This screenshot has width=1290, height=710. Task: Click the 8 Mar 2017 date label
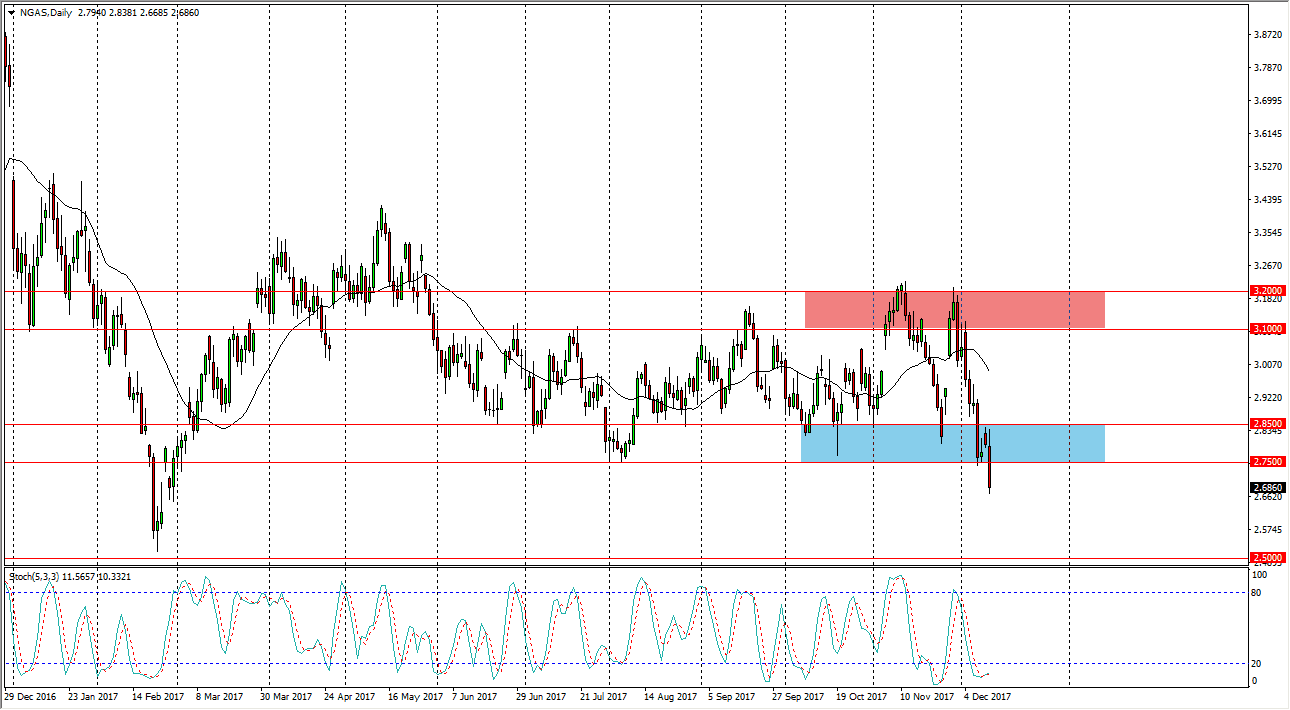pyautogui.click(x=219, y=696)
